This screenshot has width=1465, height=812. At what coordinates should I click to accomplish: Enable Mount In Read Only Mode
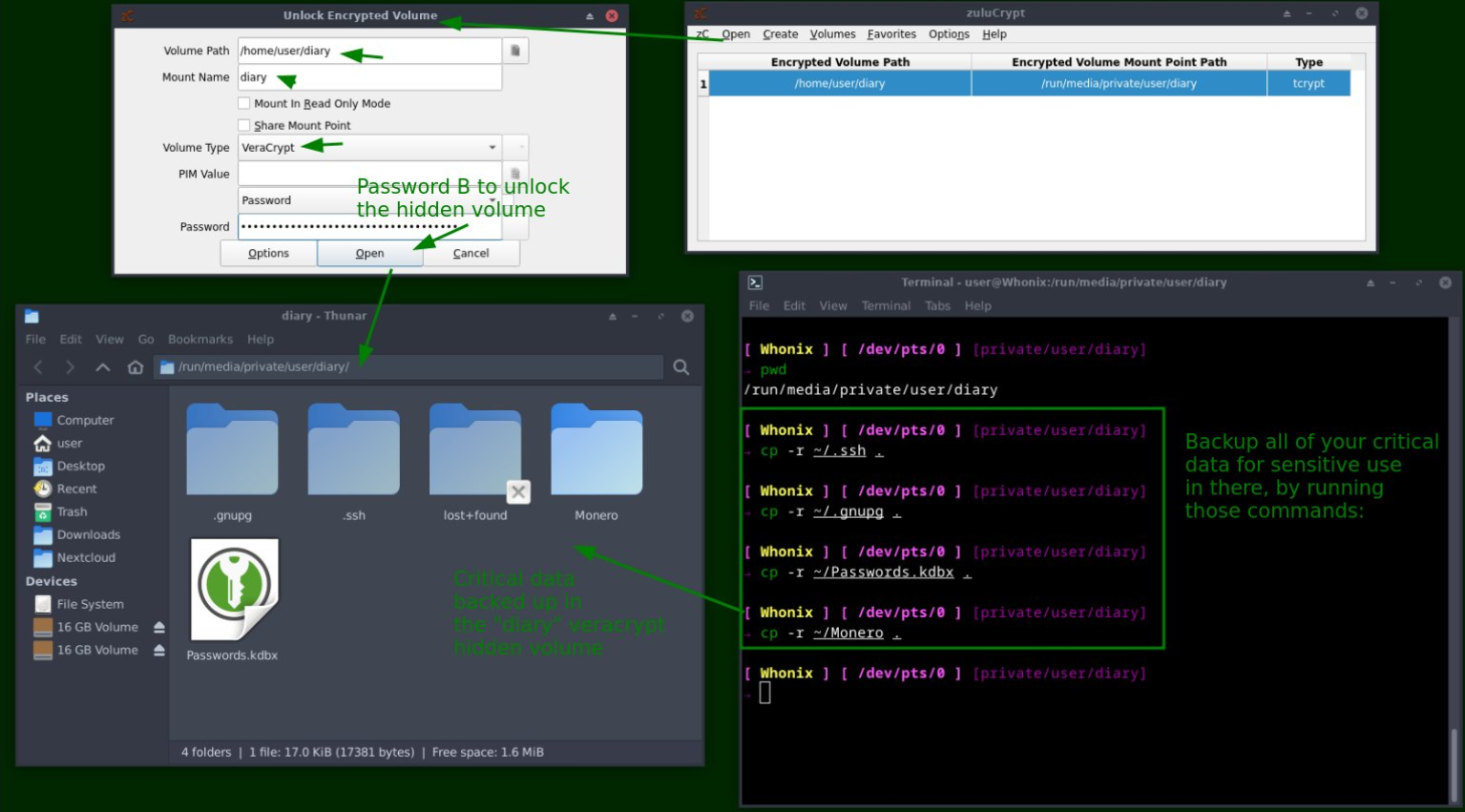(244, 103)
